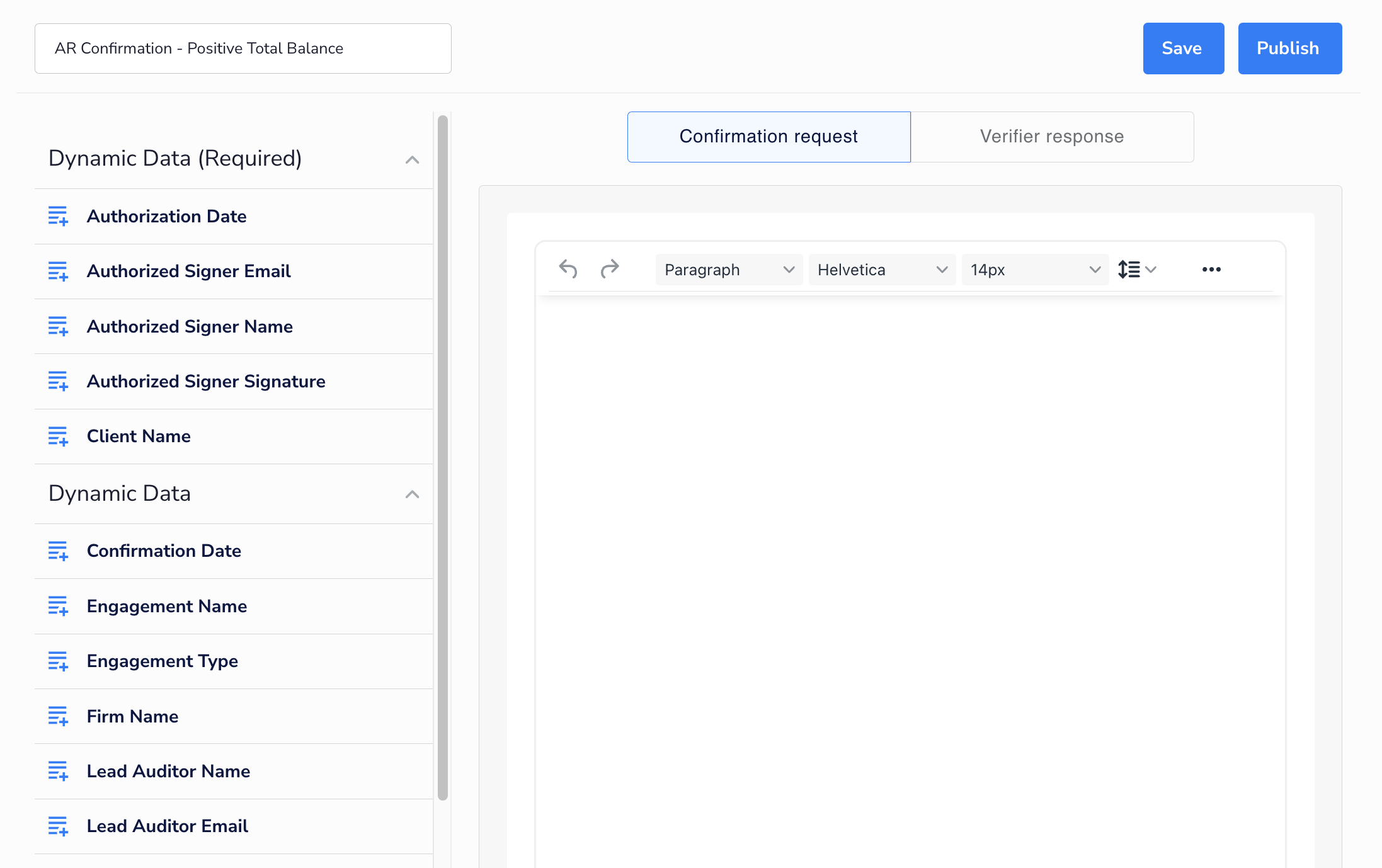1382x868 pixels.
Task: Click insert icon beside Authorized Signer Signature
Action: pyautogui.click(x=58, y=381)
